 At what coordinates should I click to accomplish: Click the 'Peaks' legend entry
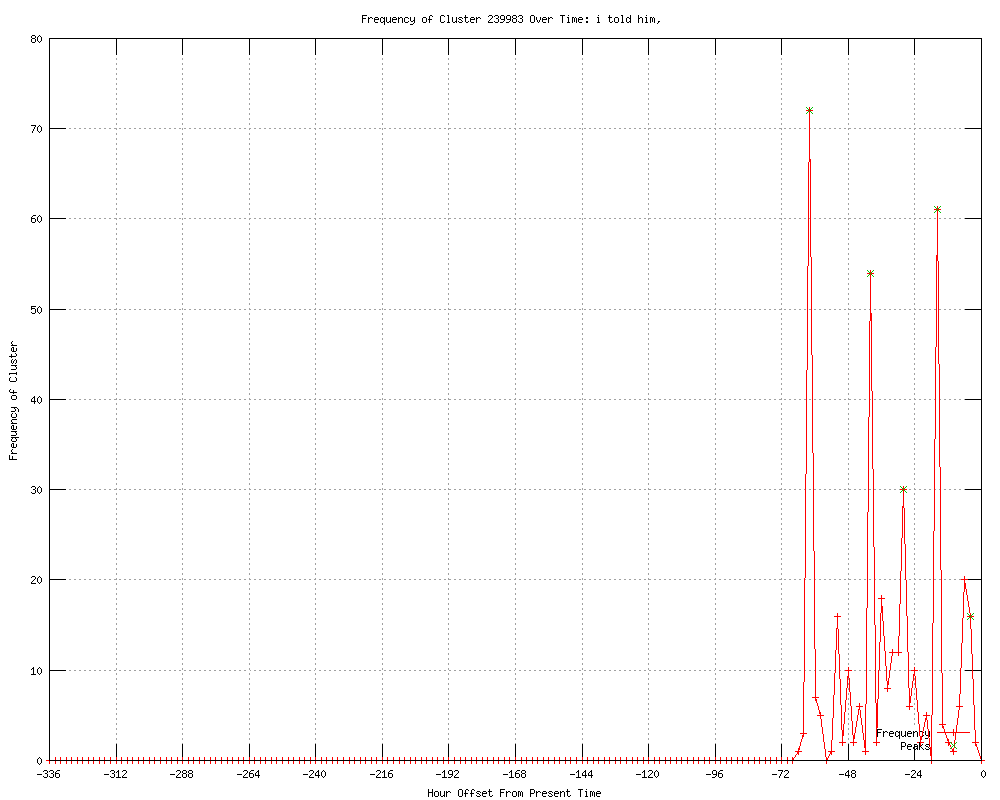(x=914, y=746)
